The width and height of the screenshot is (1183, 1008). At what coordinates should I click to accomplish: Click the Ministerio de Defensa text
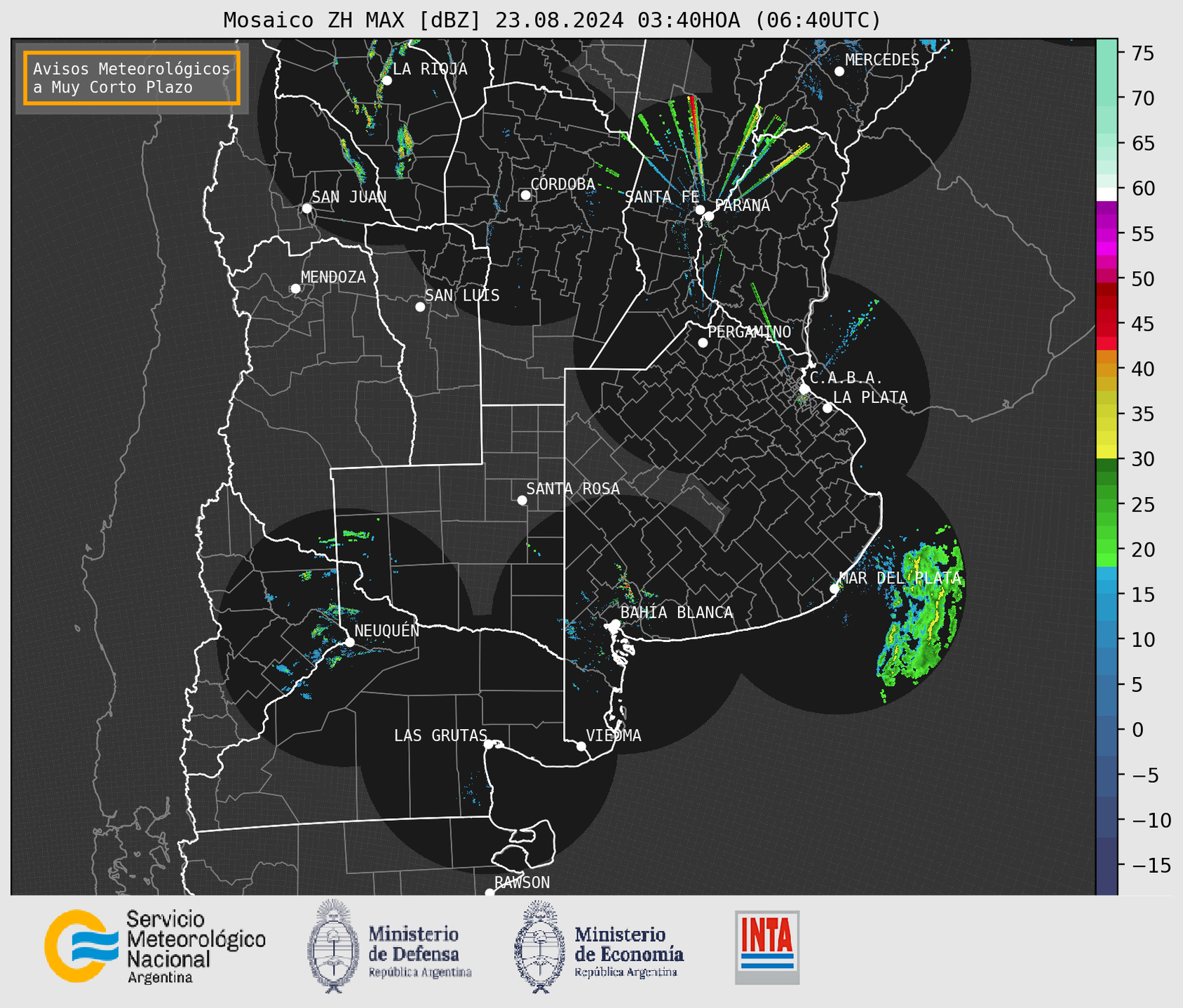pyautogui.click(x=414, y=944)
